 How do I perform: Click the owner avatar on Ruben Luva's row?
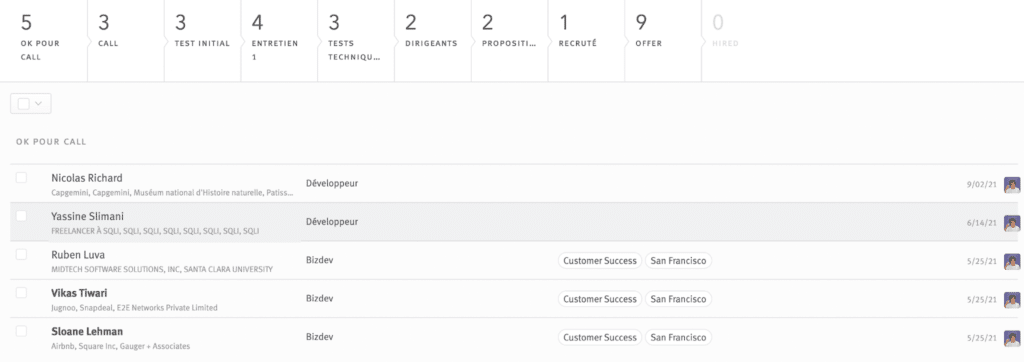click(x=1012, y=261)
